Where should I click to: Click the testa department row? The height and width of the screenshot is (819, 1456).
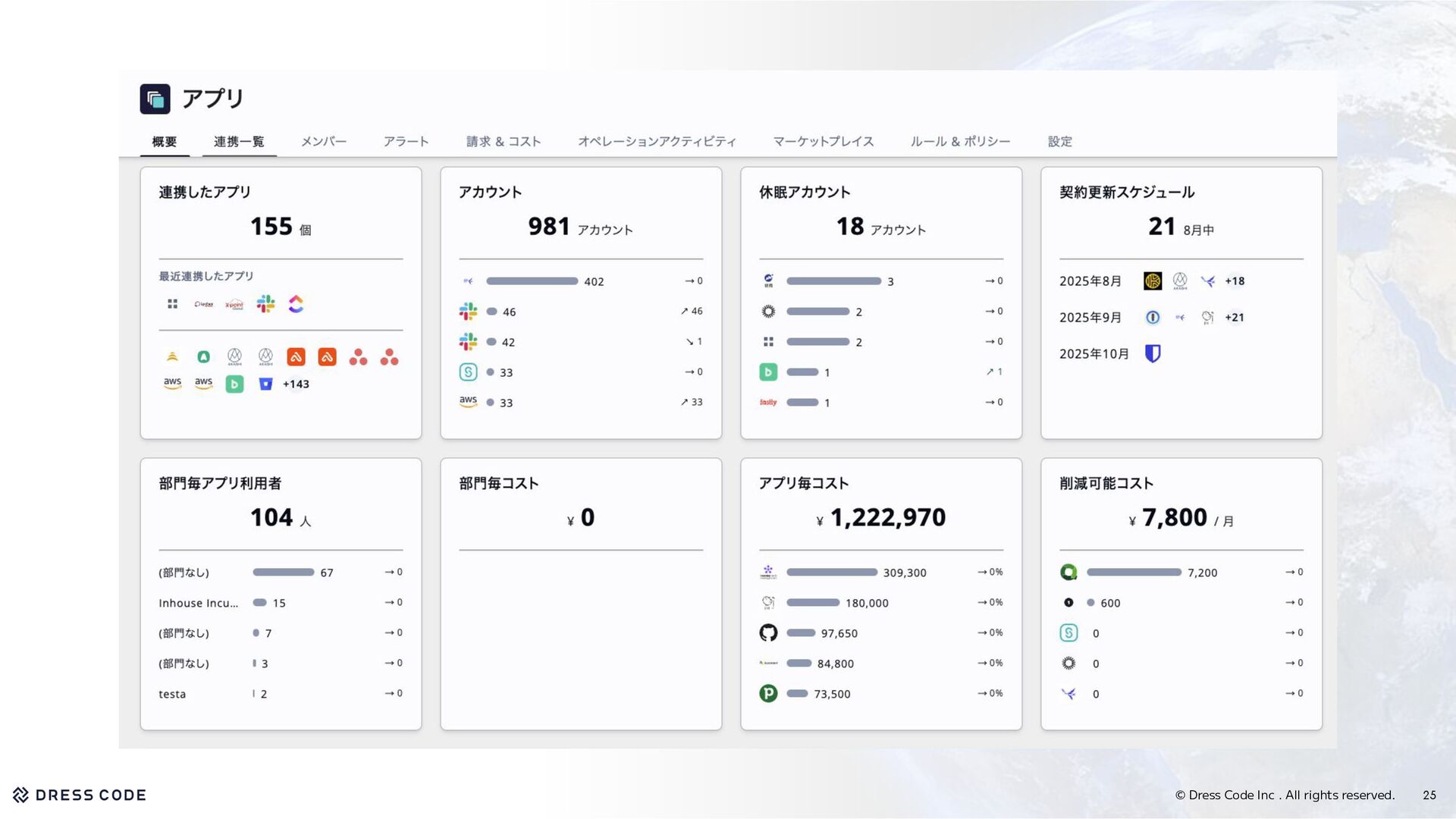281,694
